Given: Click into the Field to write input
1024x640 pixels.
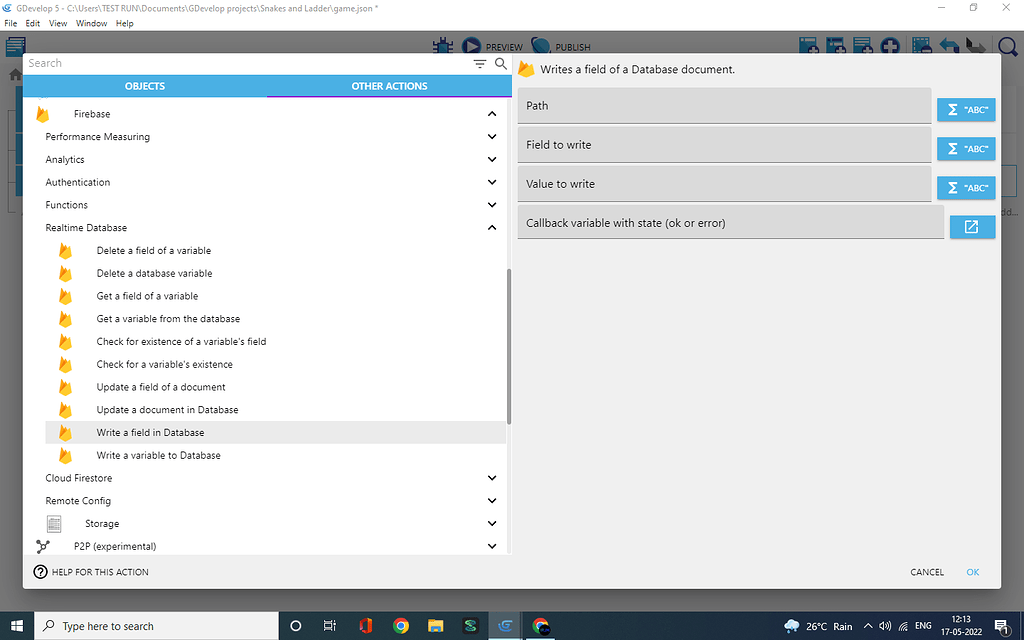Looking at the screenshot, I should (724, 145).
